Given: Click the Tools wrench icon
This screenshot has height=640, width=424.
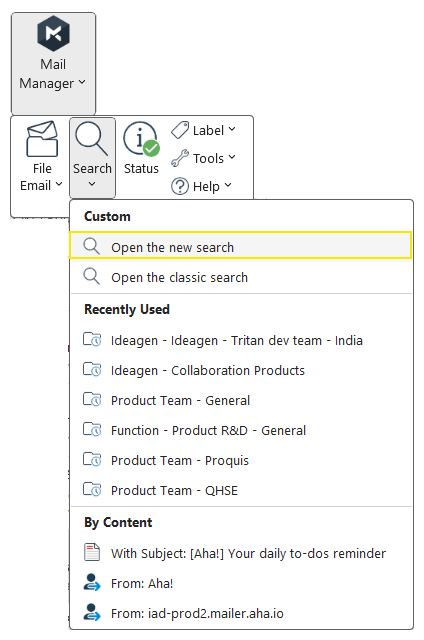Looking at the screenshot, I should click(x=180, y=158).
